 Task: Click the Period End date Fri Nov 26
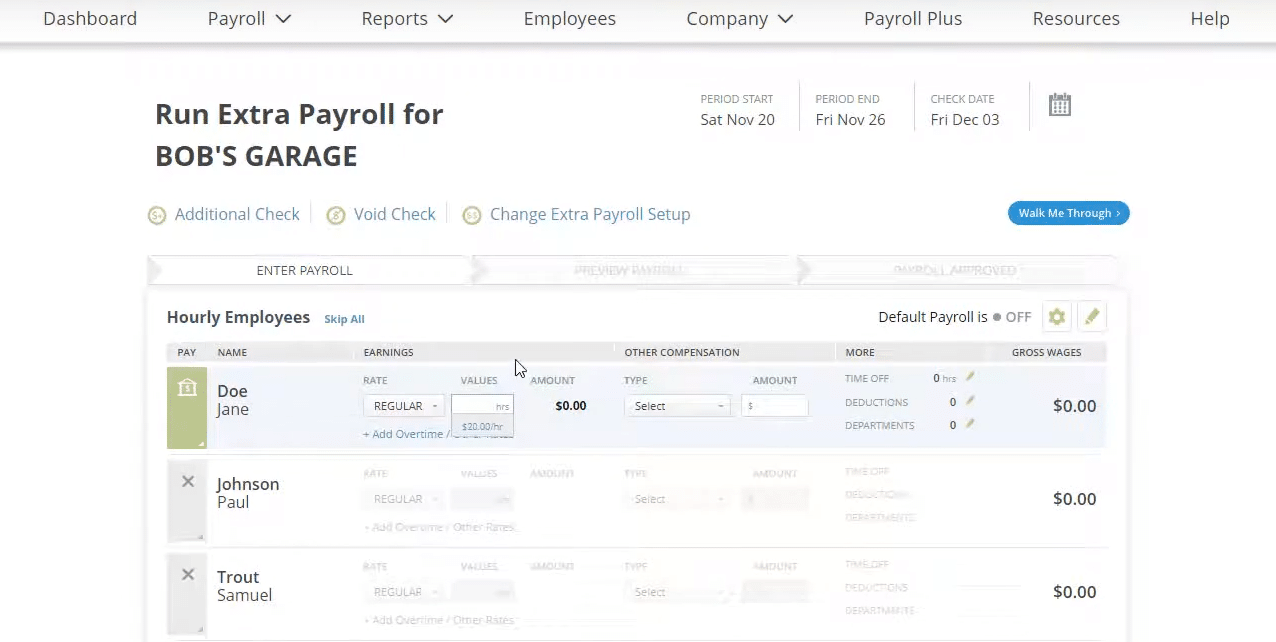(x=850, y=120)
